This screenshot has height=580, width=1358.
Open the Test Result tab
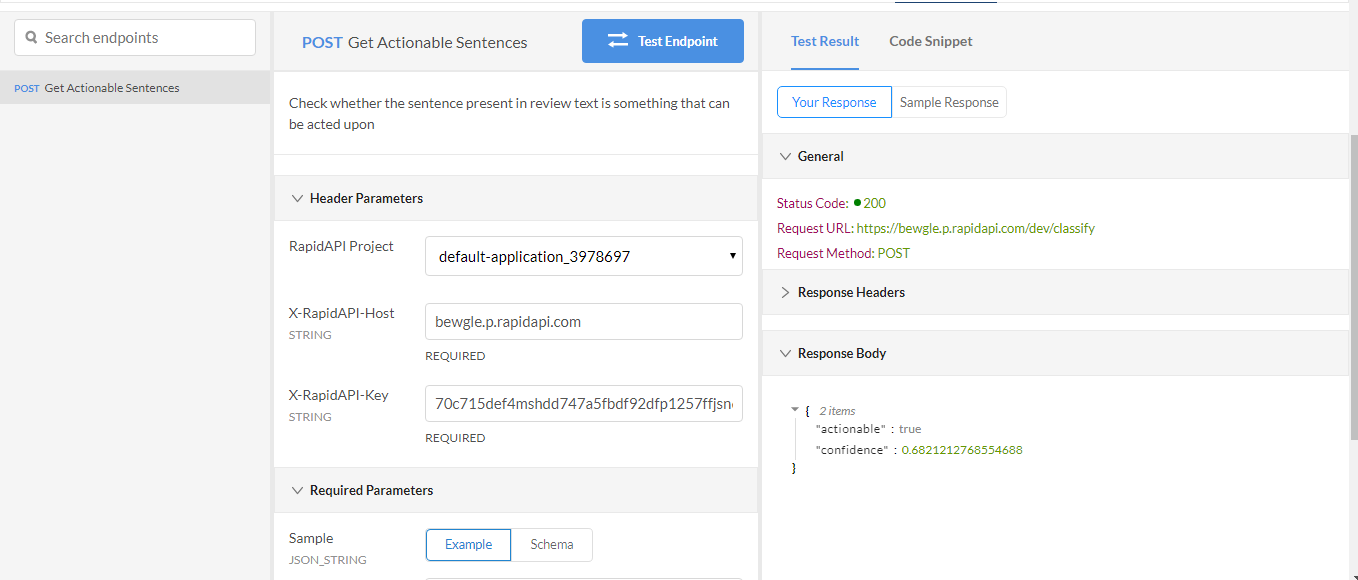point(824,41)
